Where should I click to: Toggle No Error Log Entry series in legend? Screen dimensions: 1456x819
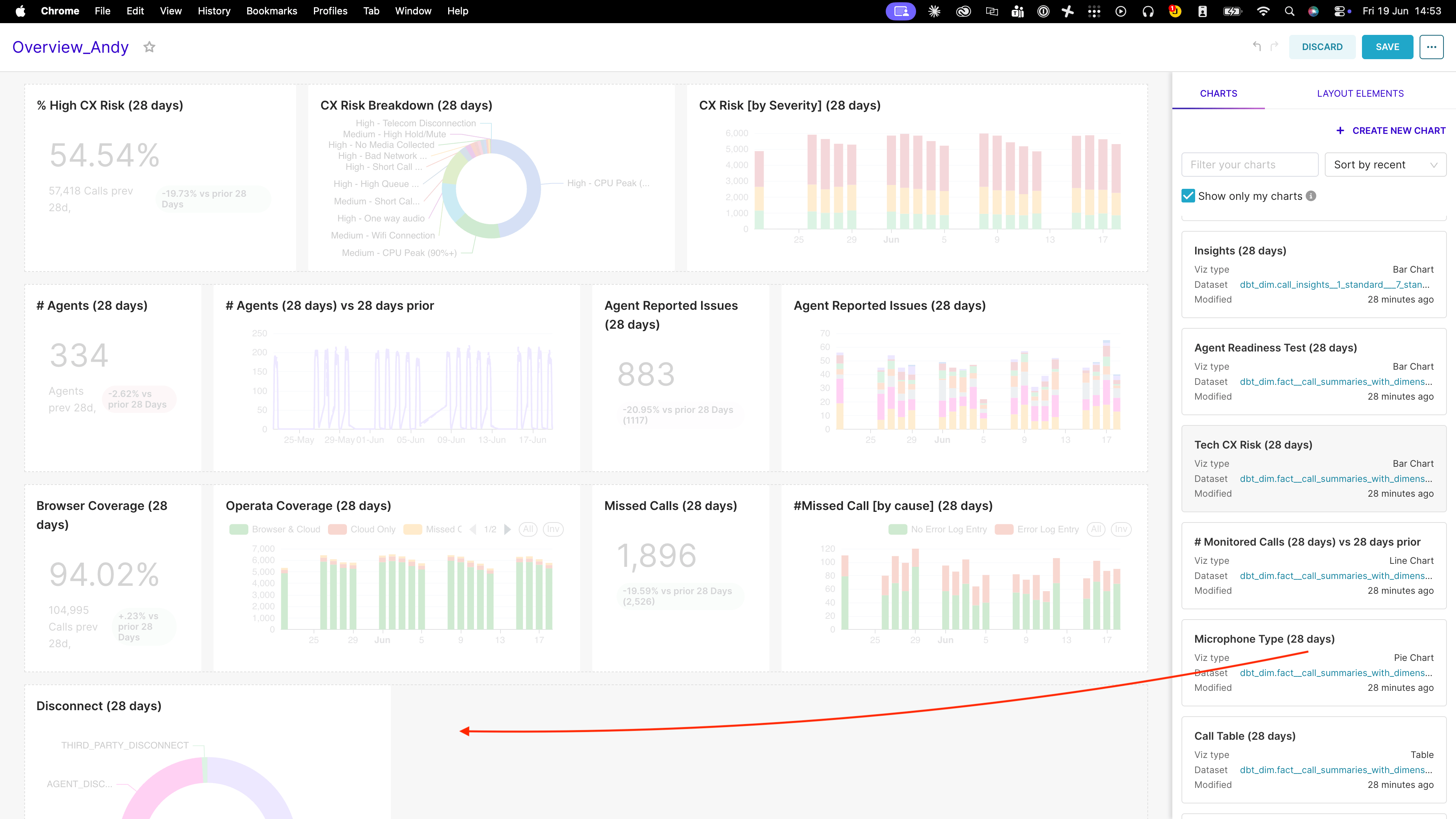[938, 529]
